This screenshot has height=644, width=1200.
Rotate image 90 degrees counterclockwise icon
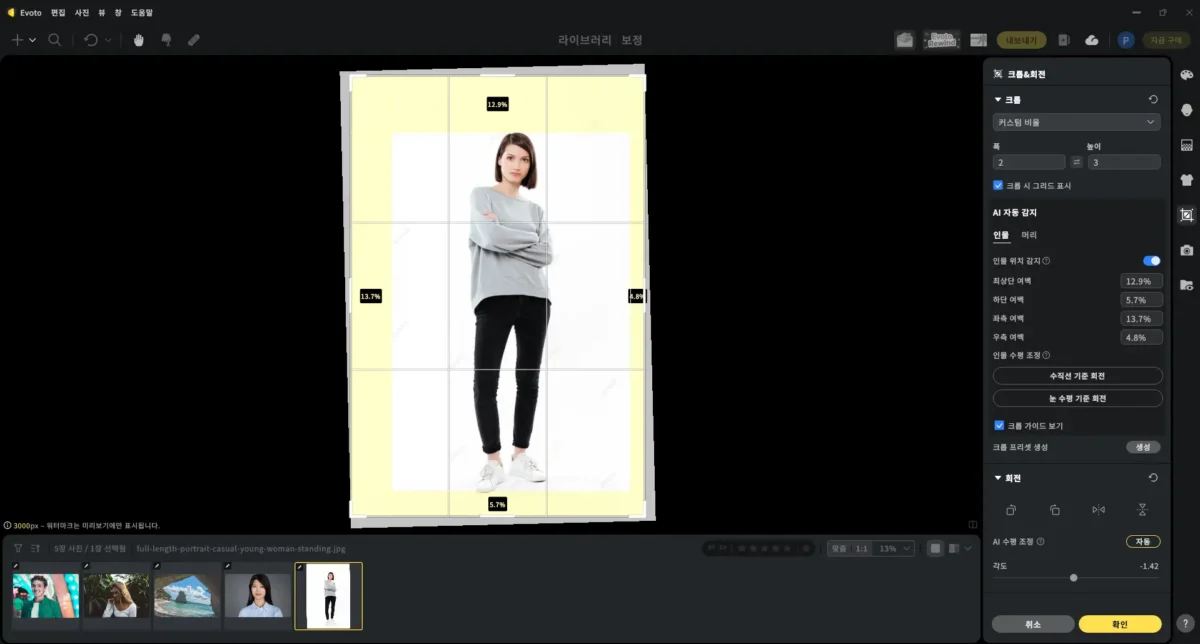click(1011, 510)
